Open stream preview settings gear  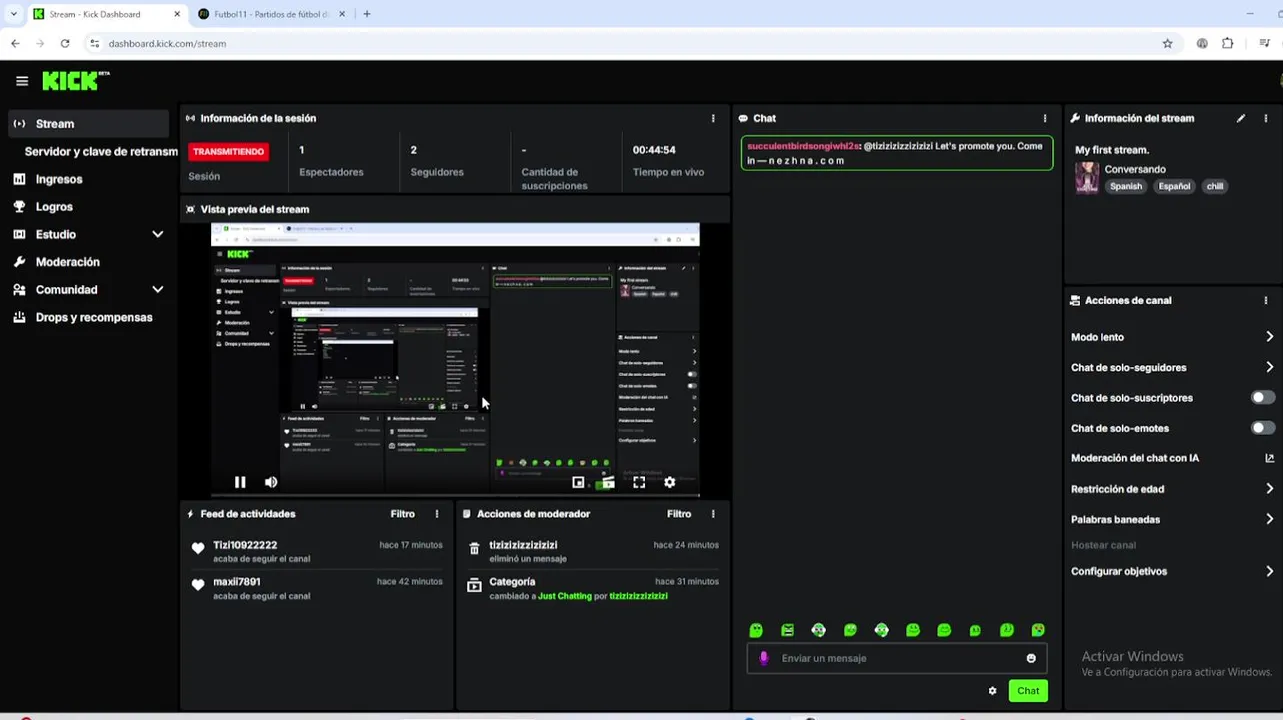pyautogui.click(x=670, y=482)
